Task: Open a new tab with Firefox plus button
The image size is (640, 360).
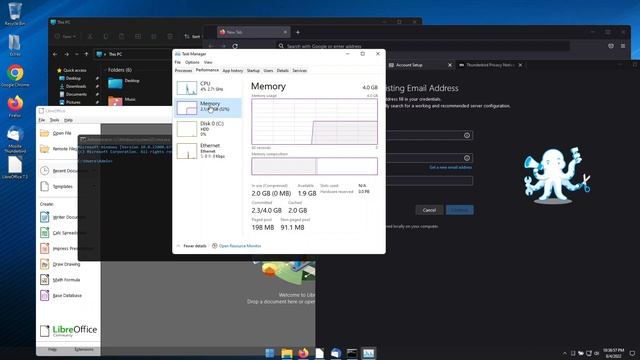Action: pos(298,32)
